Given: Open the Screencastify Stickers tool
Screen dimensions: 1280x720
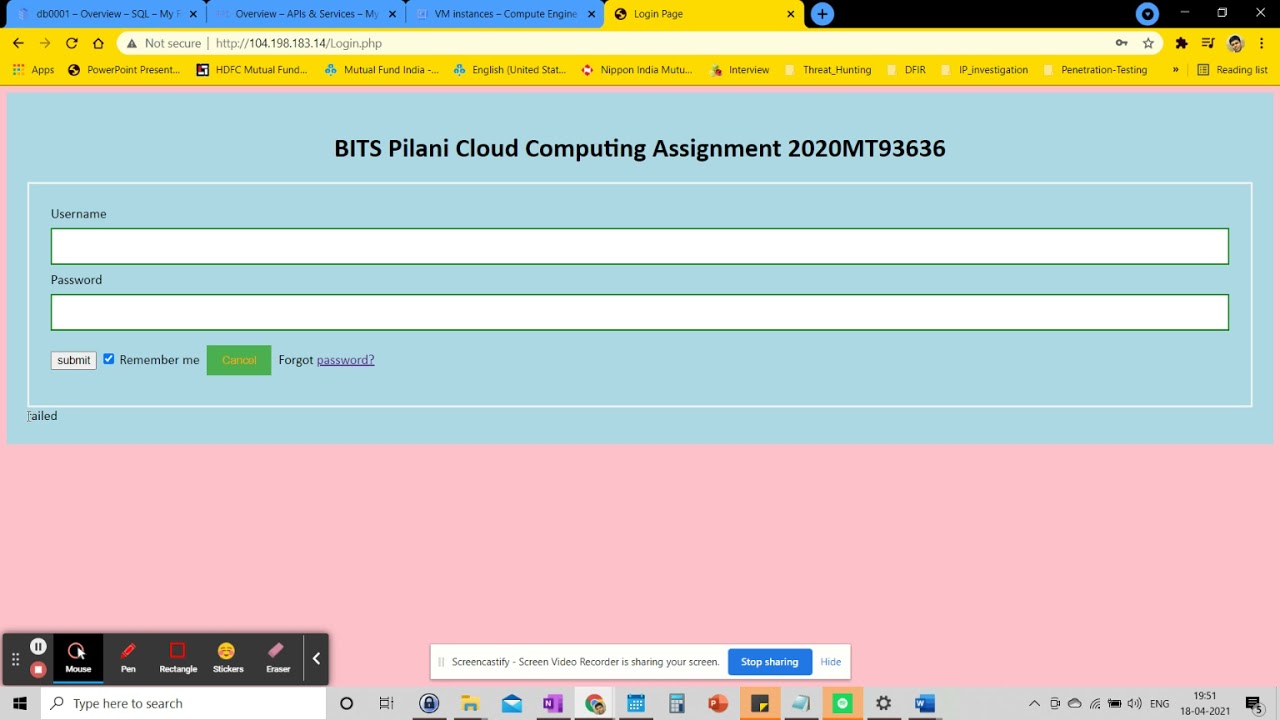Looking at the screenshot, I should 228,658.
